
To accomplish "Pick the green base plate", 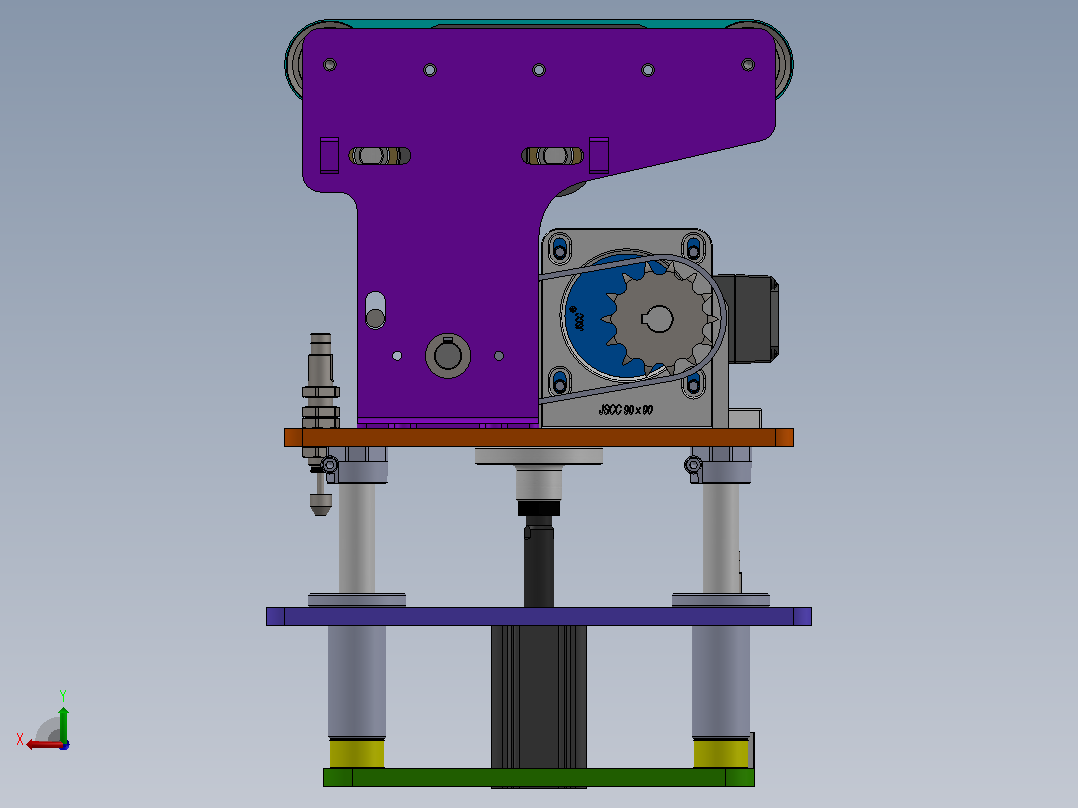I will [539, 777].
